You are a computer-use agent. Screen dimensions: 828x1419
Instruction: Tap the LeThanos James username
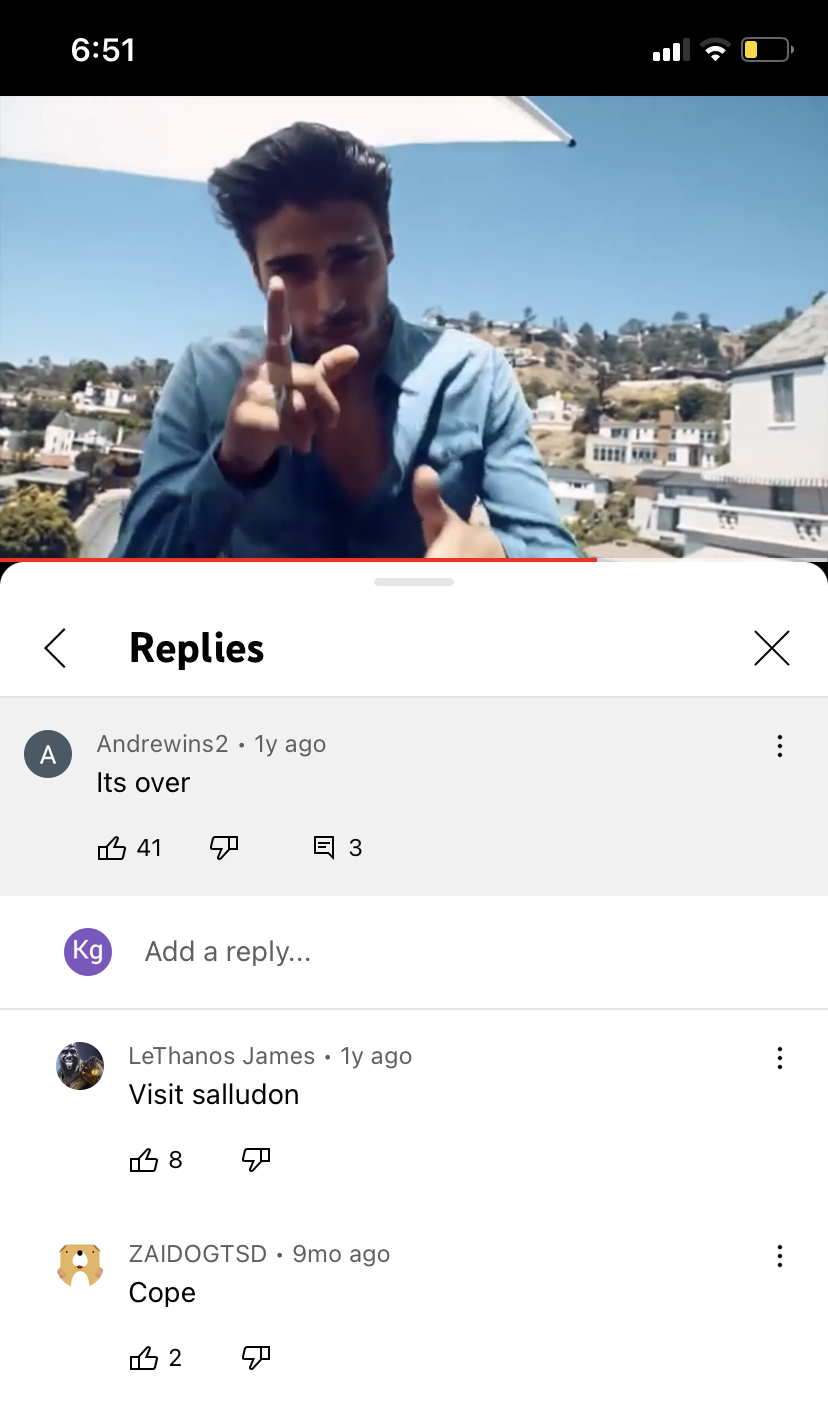[222, 1056]
